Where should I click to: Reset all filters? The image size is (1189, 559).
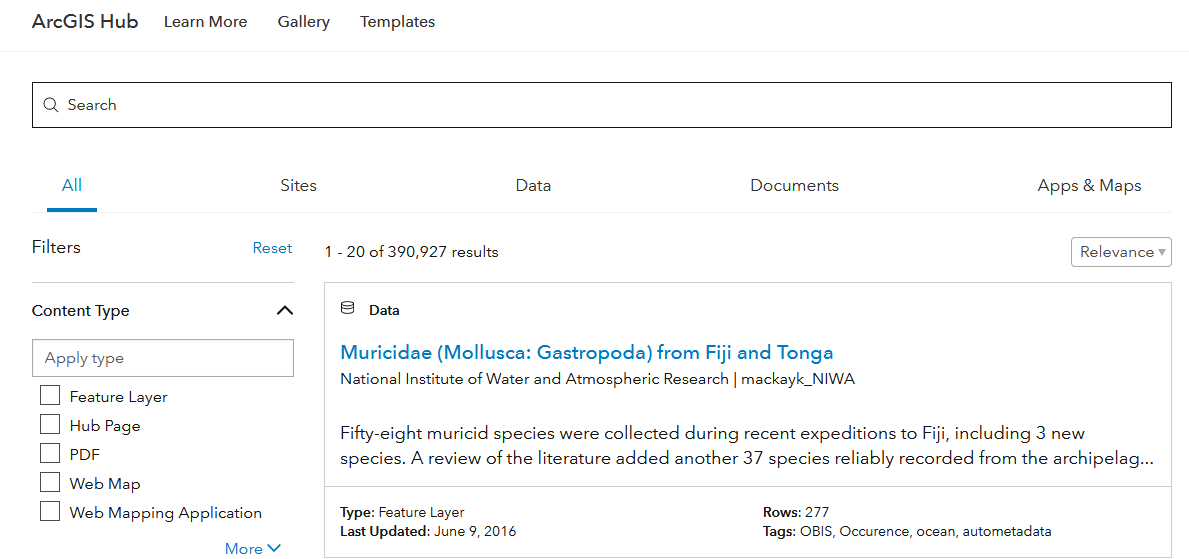[x=272, y=248]
